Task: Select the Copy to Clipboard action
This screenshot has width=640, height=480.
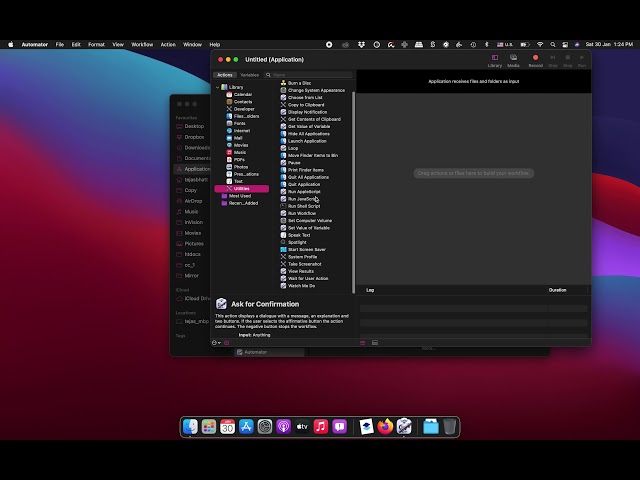Action: (x=306, y=105)
